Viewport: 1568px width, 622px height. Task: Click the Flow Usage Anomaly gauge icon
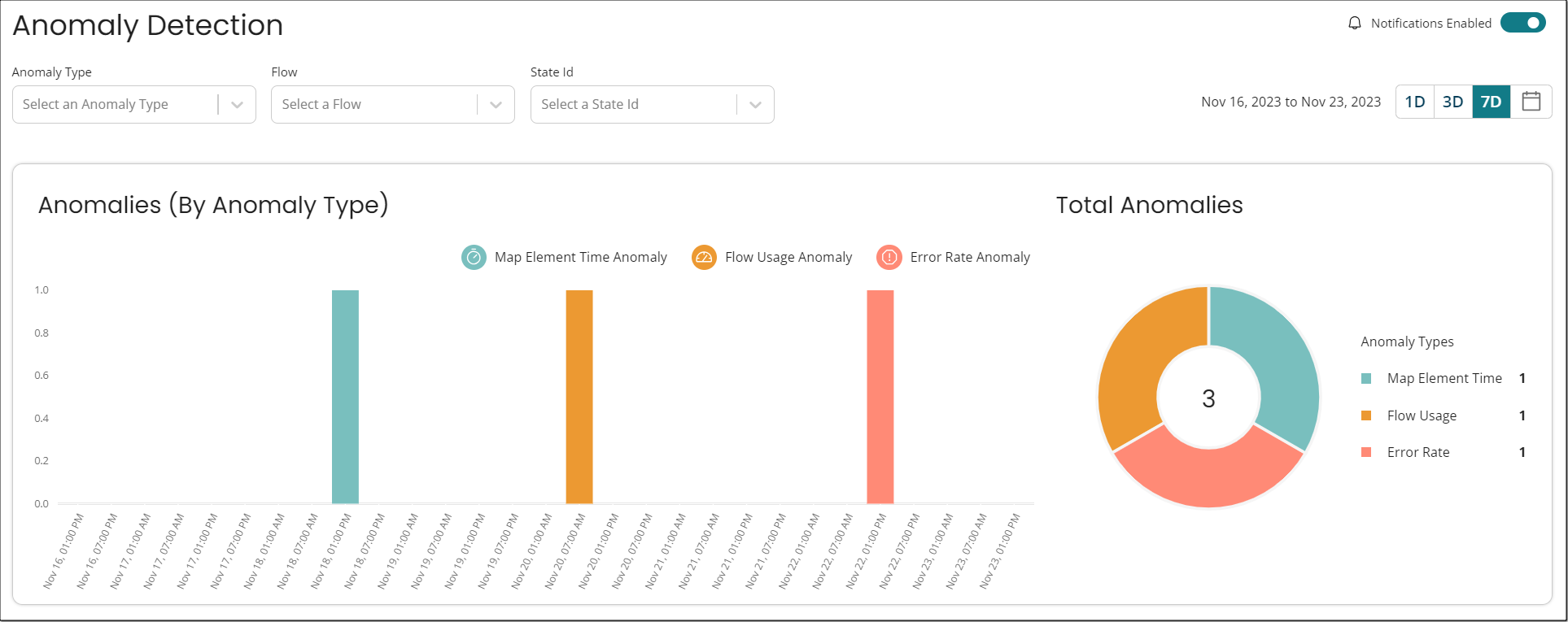[704, 257]
